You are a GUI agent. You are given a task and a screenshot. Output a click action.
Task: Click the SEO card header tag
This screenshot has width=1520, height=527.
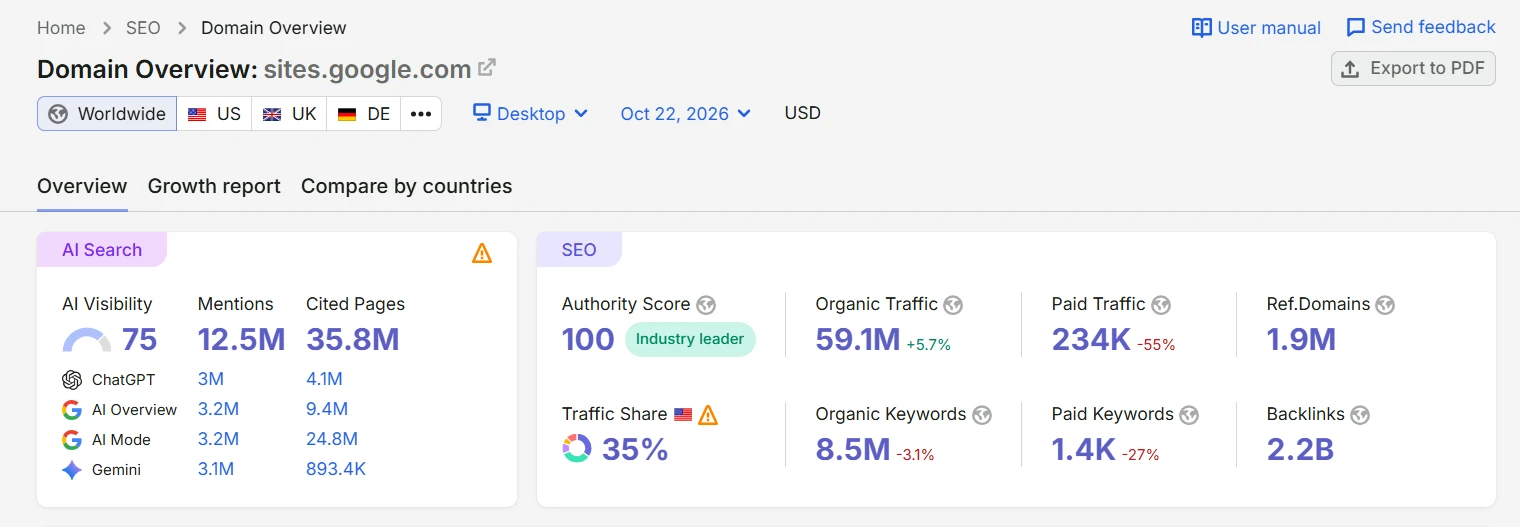click(x=579, y=250)
